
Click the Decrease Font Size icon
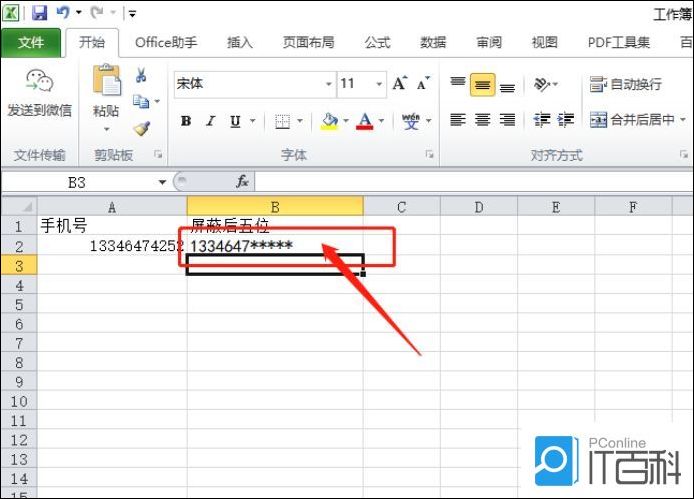[x=423, y=83]
